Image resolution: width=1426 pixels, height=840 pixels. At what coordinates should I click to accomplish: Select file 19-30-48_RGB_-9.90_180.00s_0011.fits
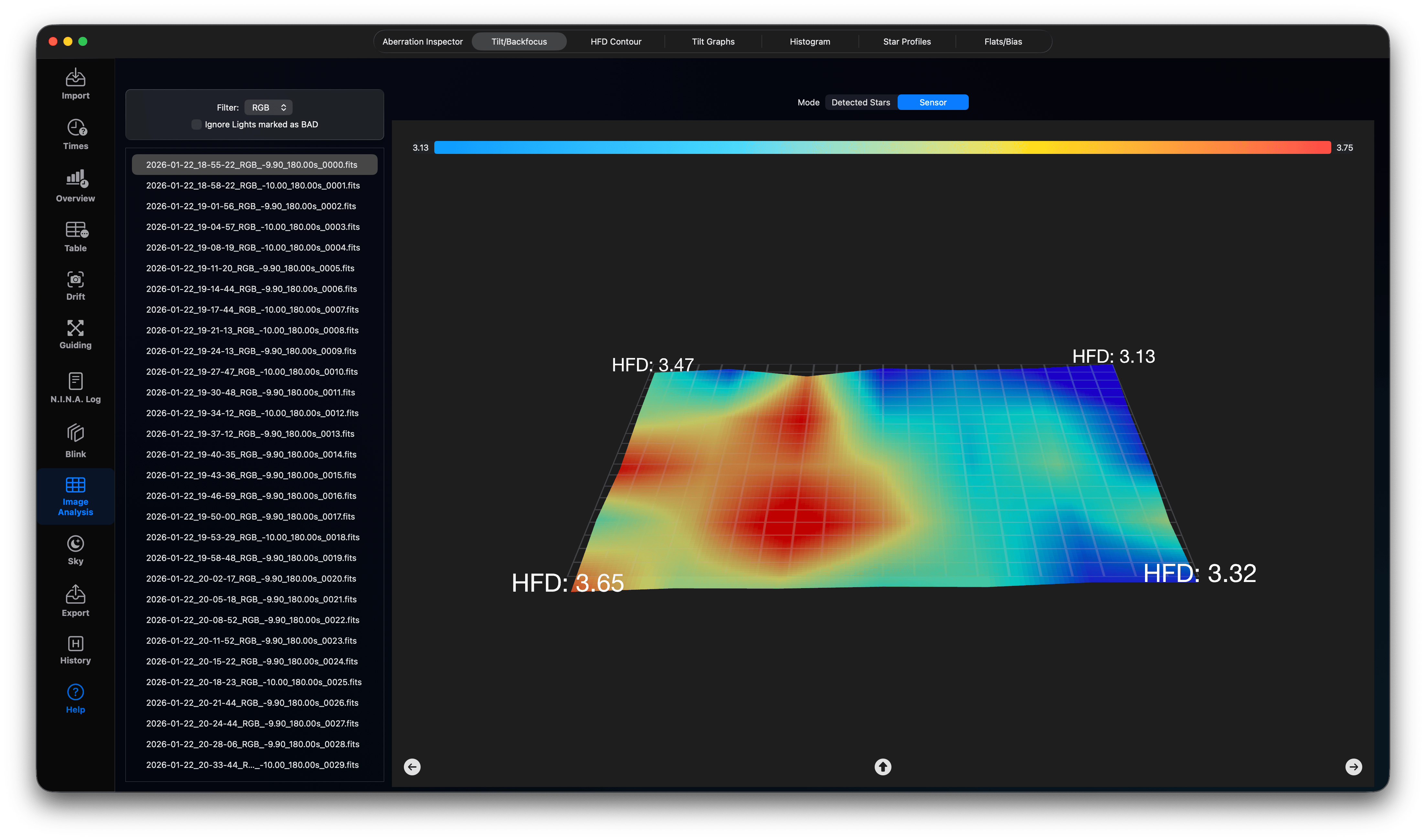click(x=254, y=393)
